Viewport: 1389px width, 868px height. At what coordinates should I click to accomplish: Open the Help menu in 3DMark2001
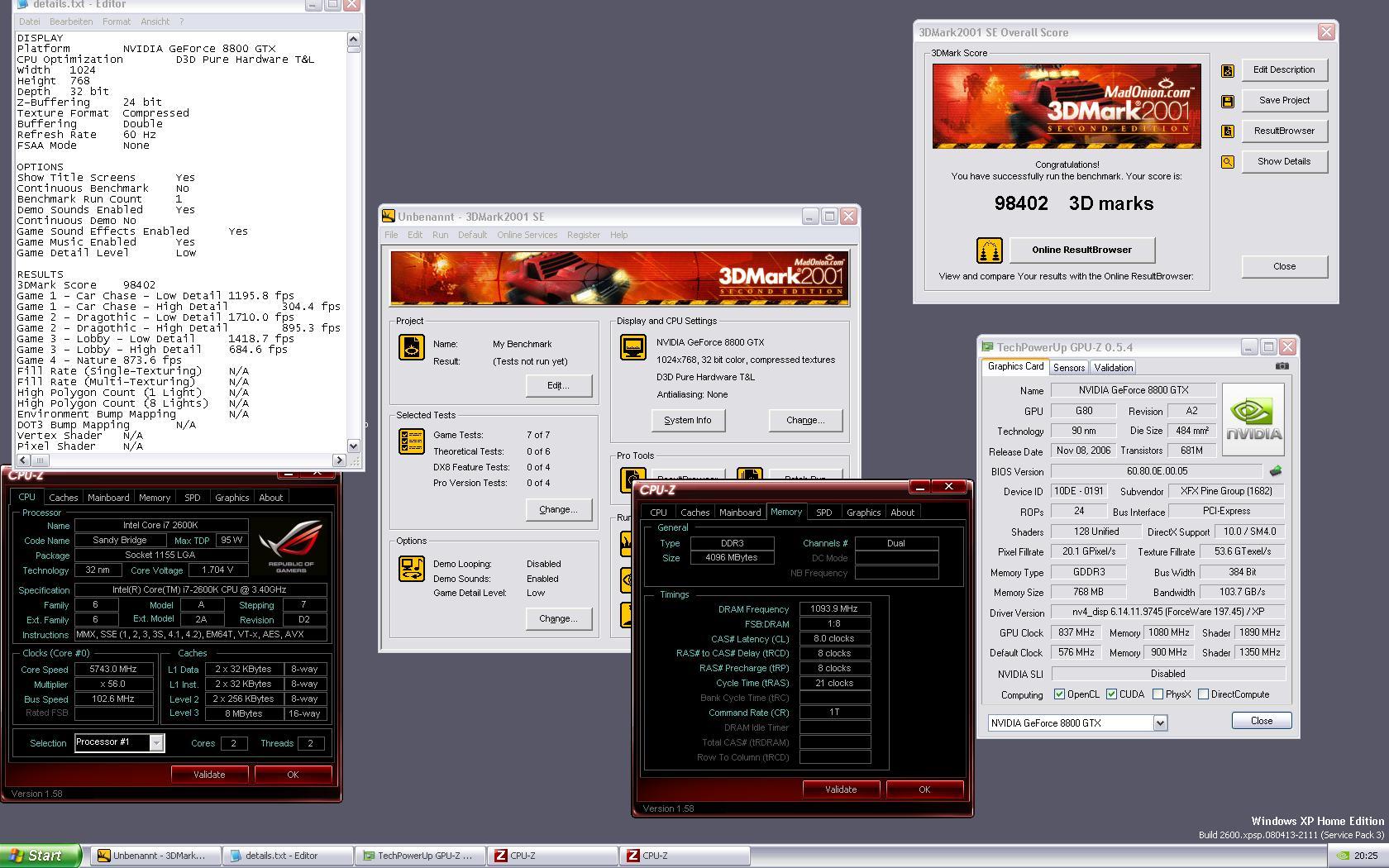(x=618, y=235)
